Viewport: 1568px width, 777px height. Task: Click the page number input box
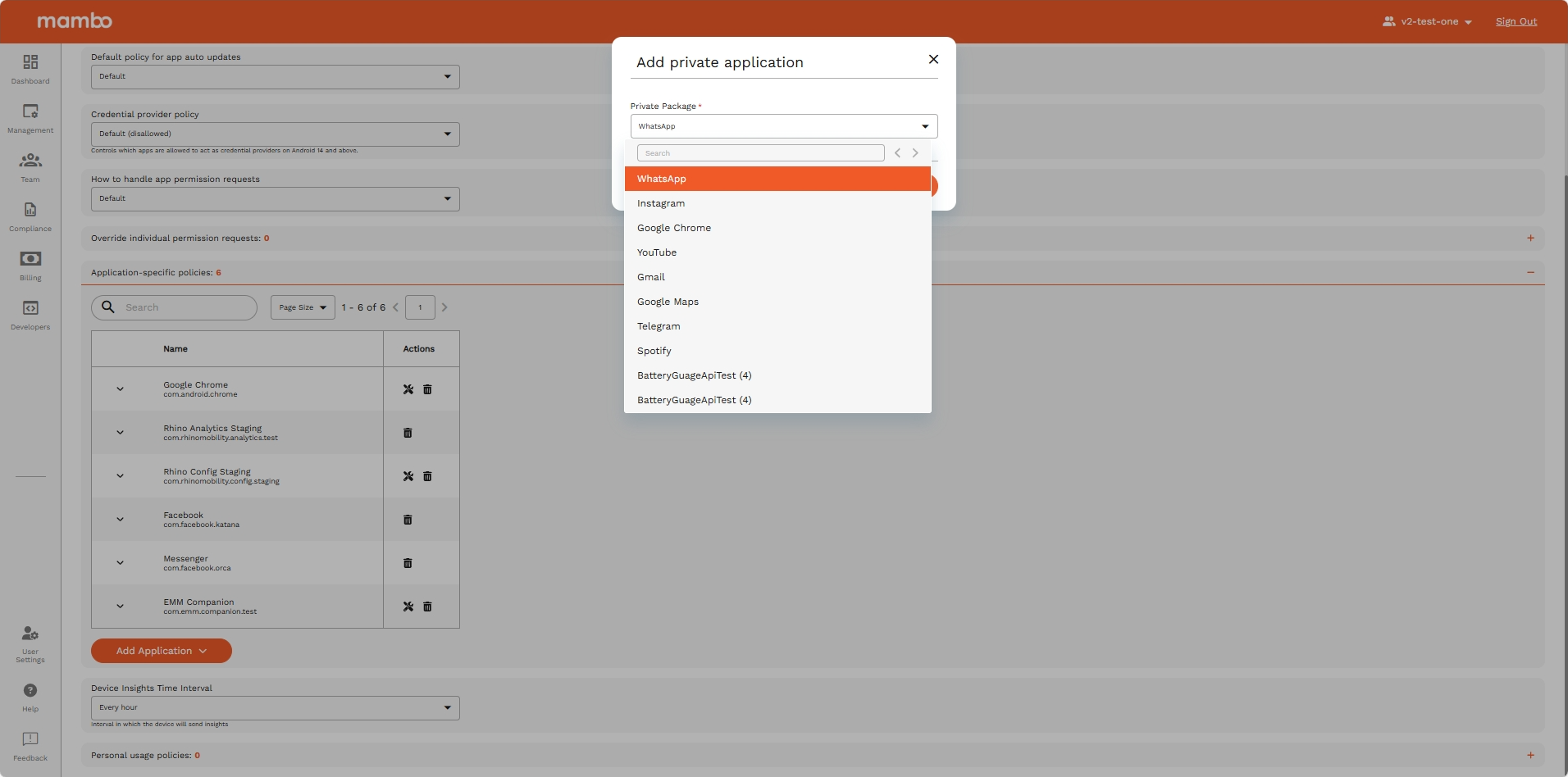point(420,307)
